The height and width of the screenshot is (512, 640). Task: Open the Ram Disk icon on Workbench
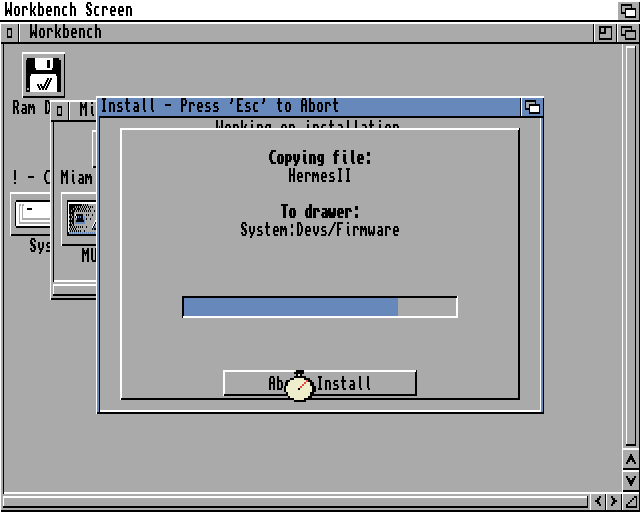(x=43, y=75)
